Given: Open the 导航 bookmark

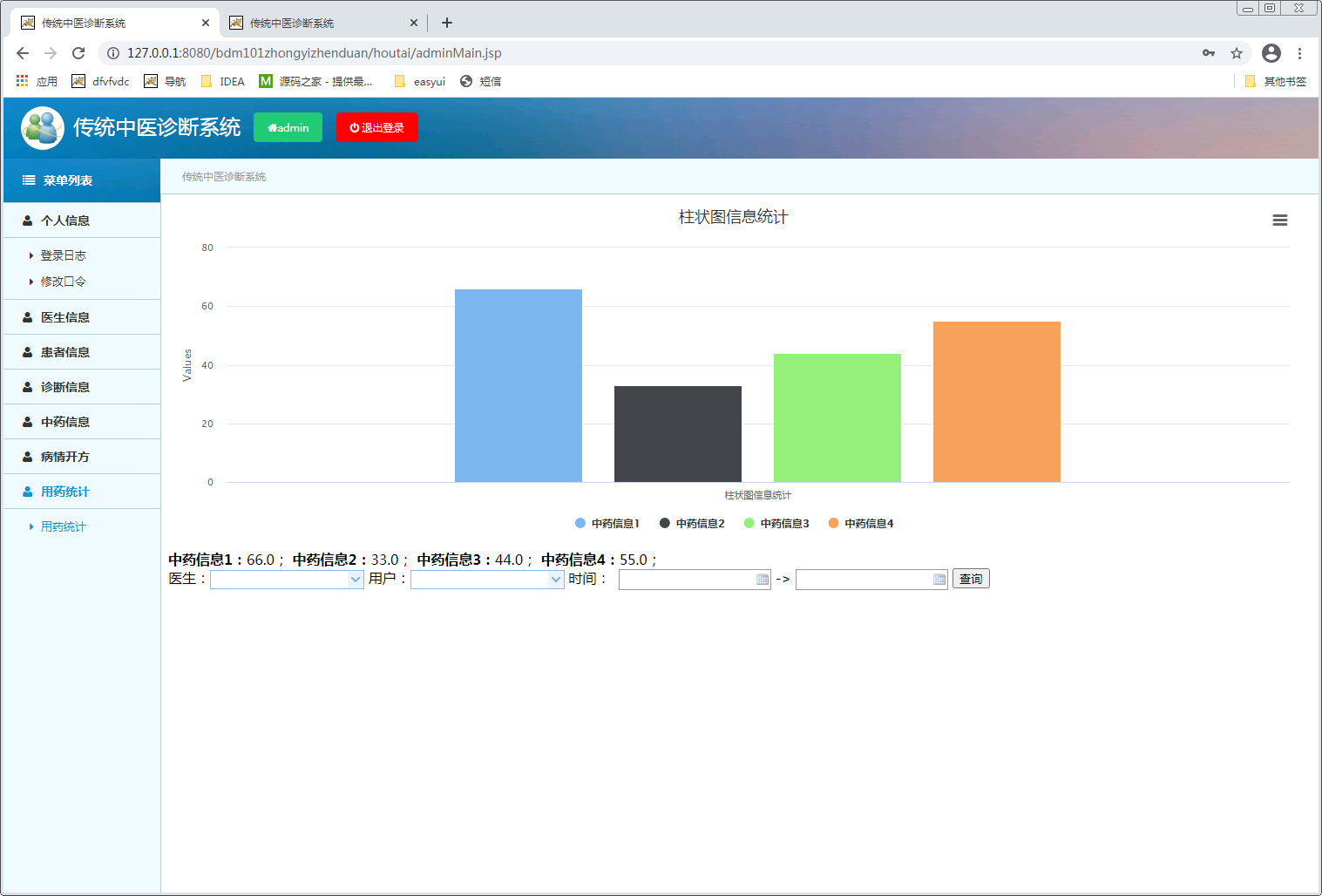Looking at the screenshot, I should click(x=165, y=81).
